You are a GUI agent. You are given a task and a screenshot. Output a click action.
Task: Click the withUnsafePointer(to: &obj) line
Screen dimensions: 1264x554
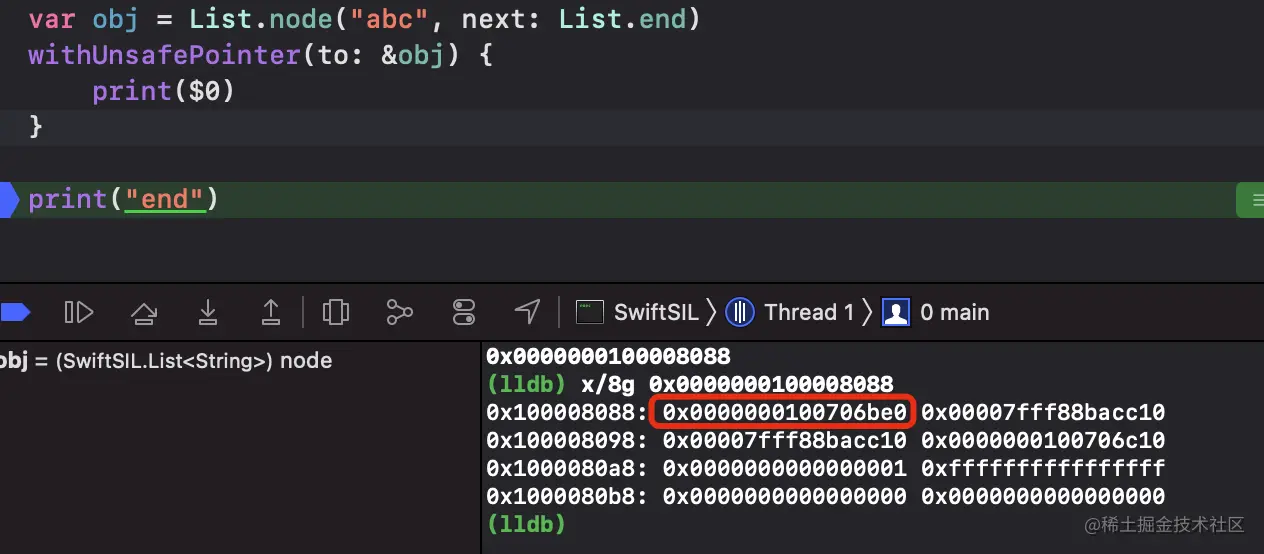click(x=261, y=55)
